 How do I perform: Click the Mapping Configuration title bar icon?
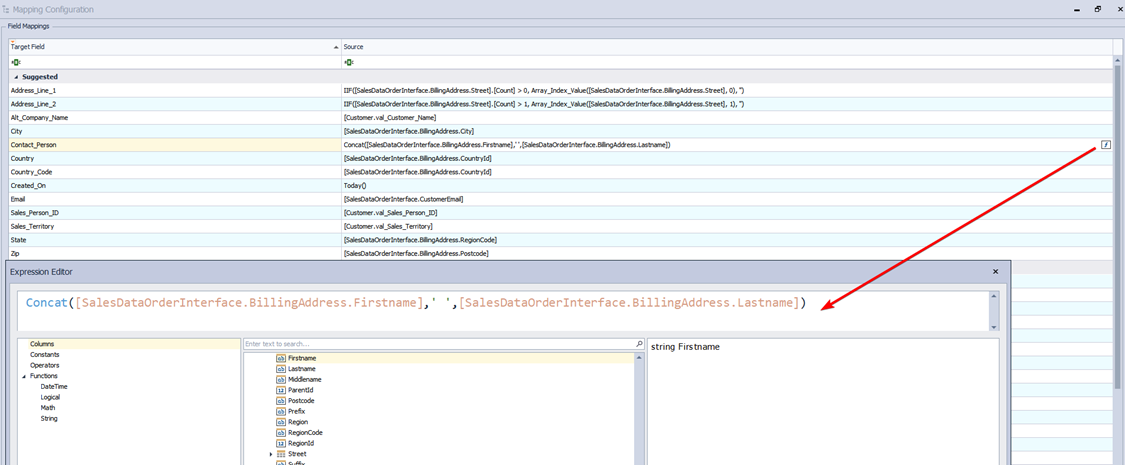[6, 9]
